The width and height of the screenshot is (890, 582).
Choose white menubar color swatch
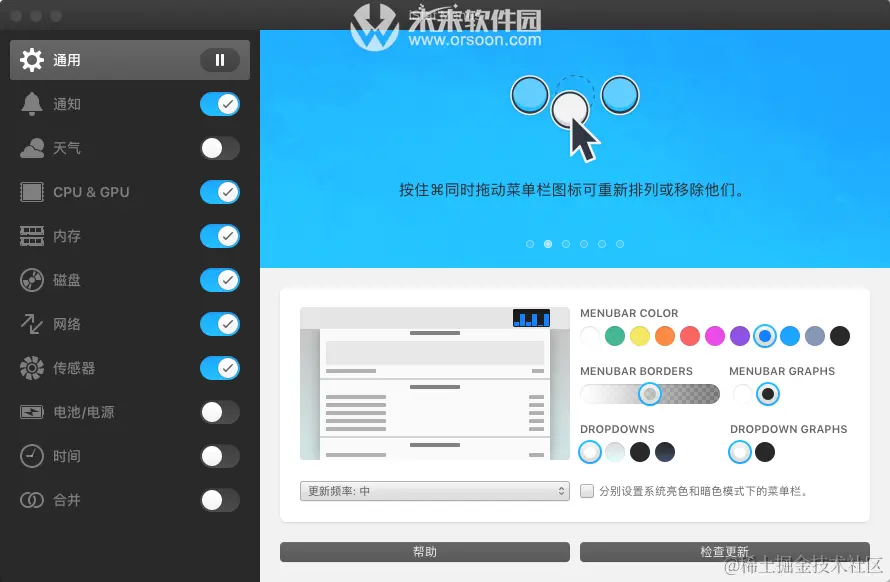coord(590,336)
